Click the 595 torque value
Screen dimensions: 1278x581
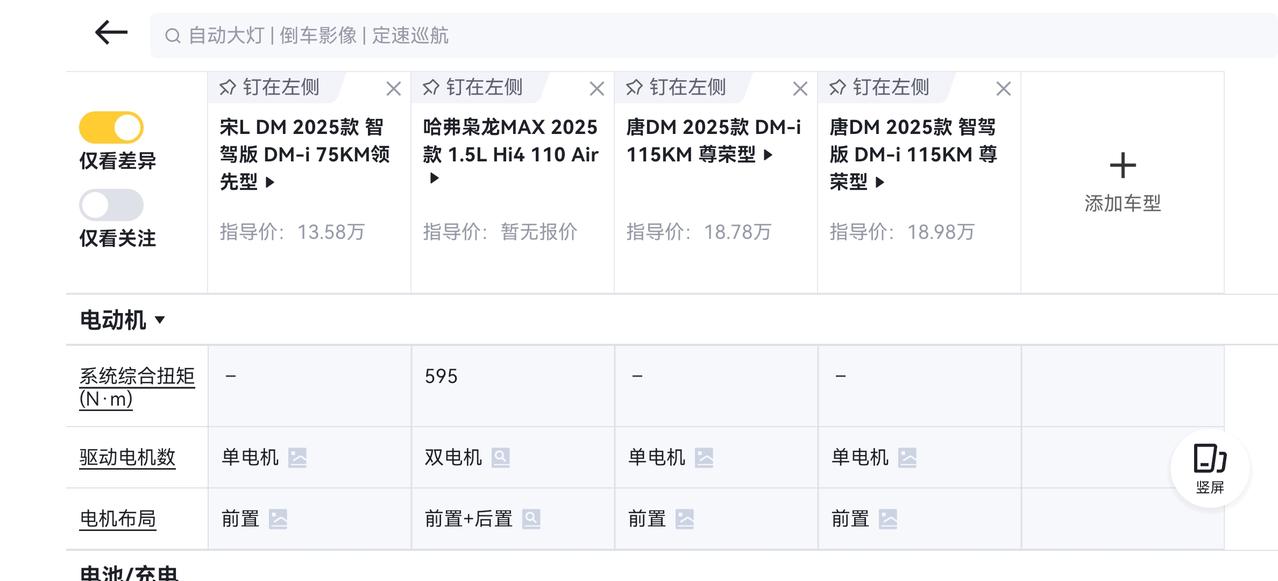coord(441,376)
